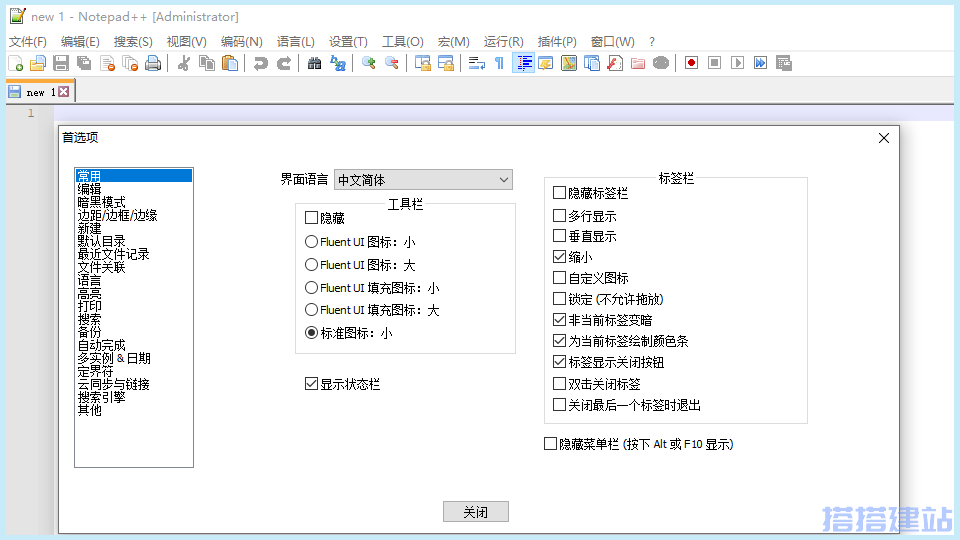Click the Save All toolbar icon
This screenshot has width=960, height=540.
84,63
